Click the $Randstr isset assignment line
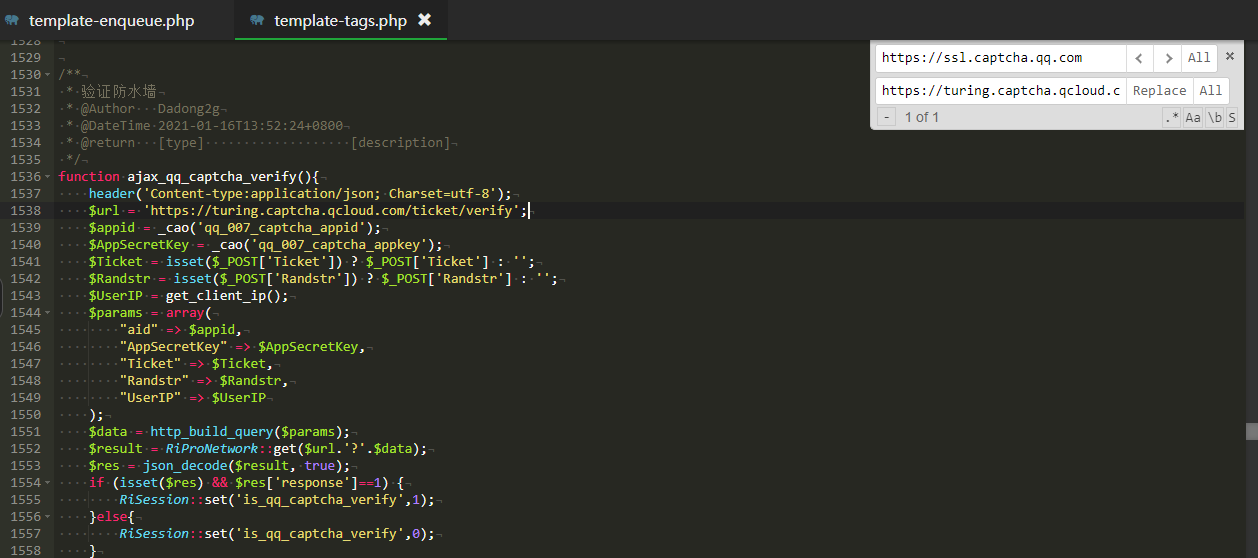Image resolution: width=1258 pixels, height=558 pixels. (324, 279)
